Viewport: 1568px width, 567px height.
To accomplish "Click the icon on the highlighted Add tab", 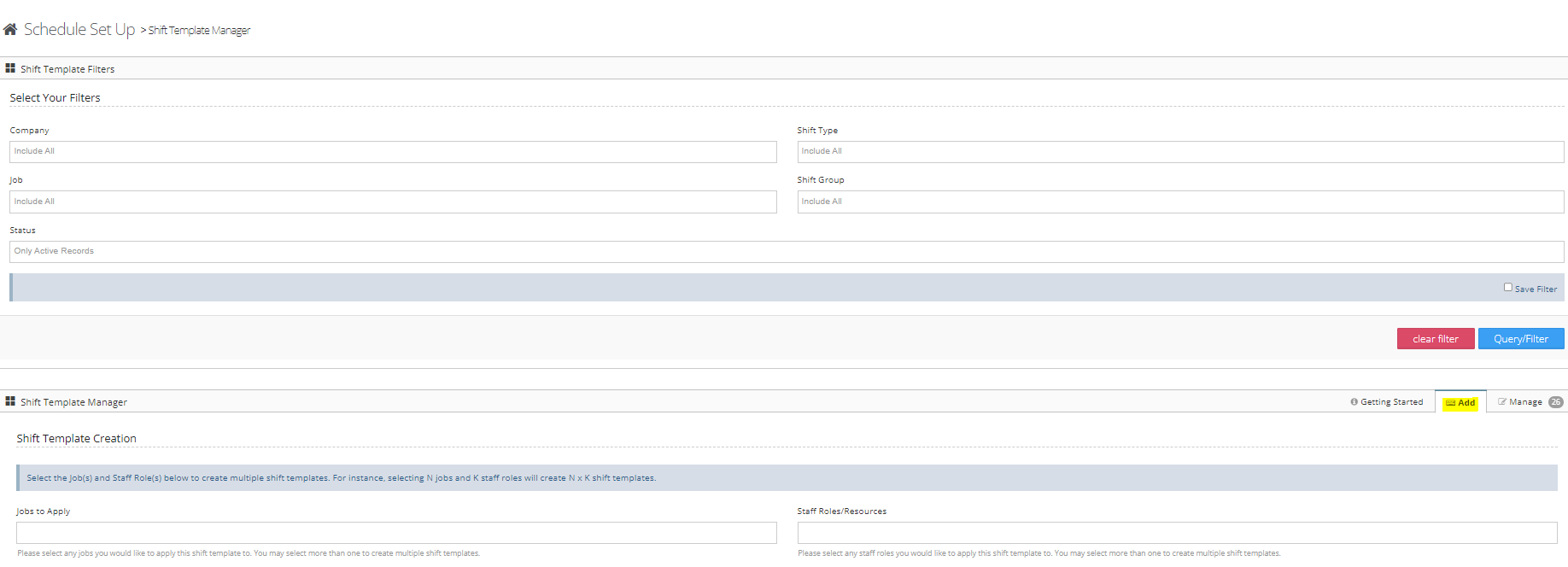I will click(x=1450, y=403).
